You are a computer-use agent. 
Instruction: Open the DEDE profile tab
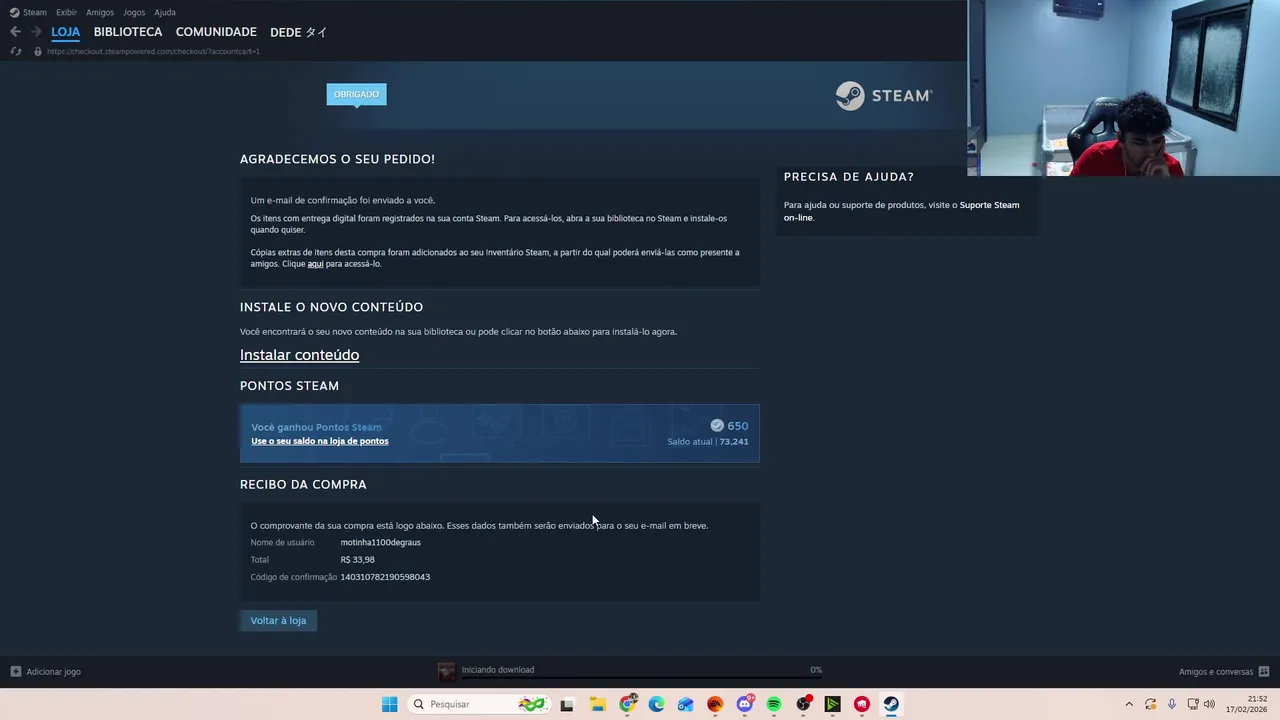pyautogui.click(x=299, y=32)
